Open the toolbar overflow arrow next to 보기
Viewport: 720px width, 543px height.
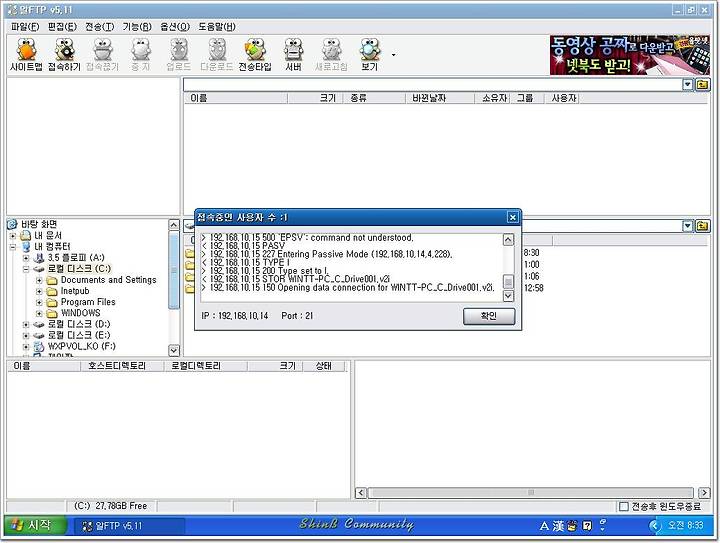pyautogui.click(x=394, y=55)
